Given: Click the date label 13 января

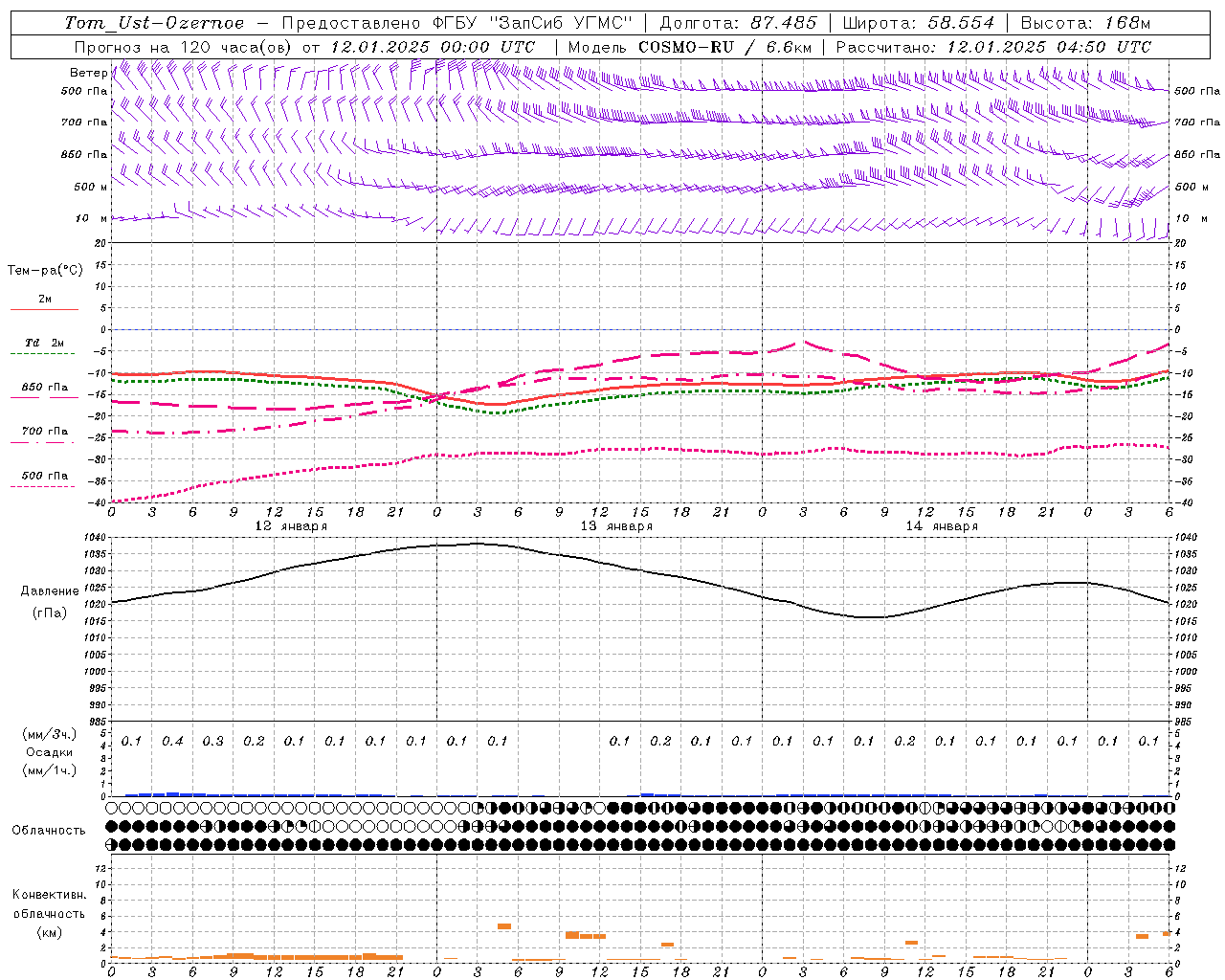Looking at the screenshot, I should (616, 526).
